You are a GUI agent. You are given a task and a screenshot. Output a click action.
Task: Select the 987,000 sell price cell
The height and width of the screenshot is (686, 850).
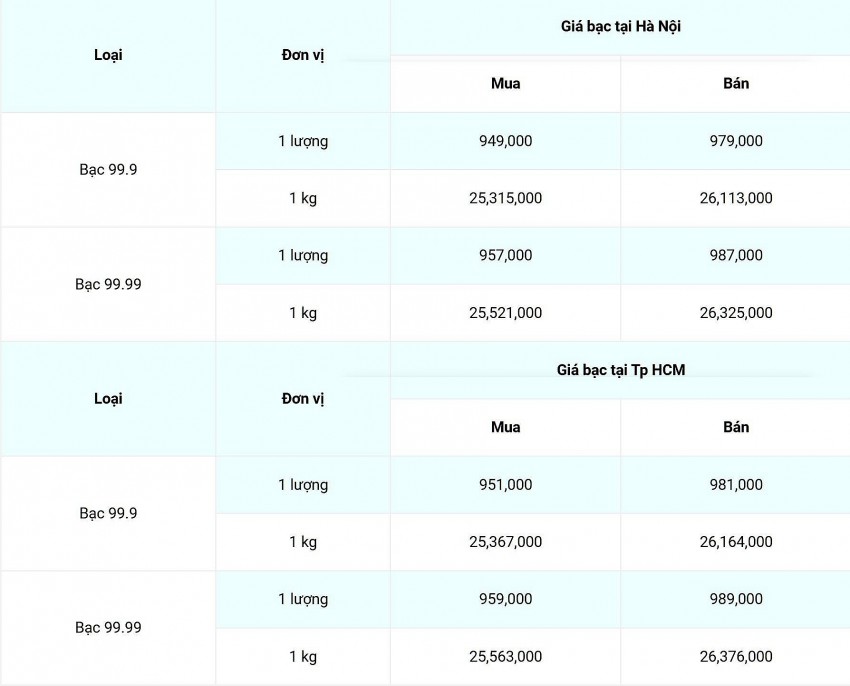tap(735, 255)
